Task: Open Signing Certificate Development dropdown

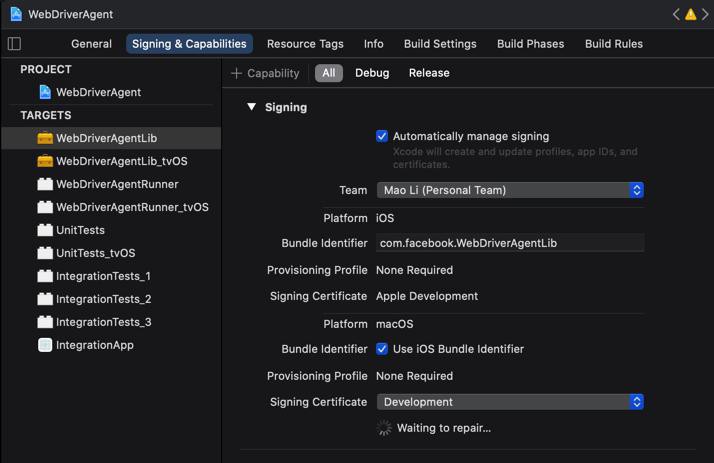Action: click(510, 402)
